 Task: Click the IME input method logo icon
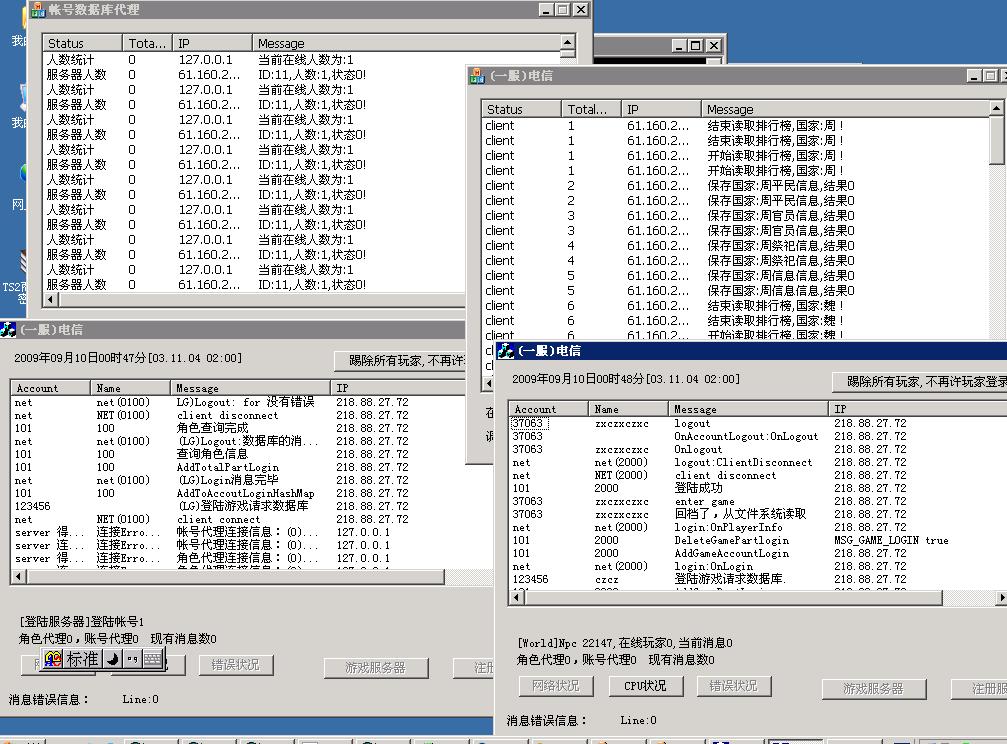click(x=53, y=659)
